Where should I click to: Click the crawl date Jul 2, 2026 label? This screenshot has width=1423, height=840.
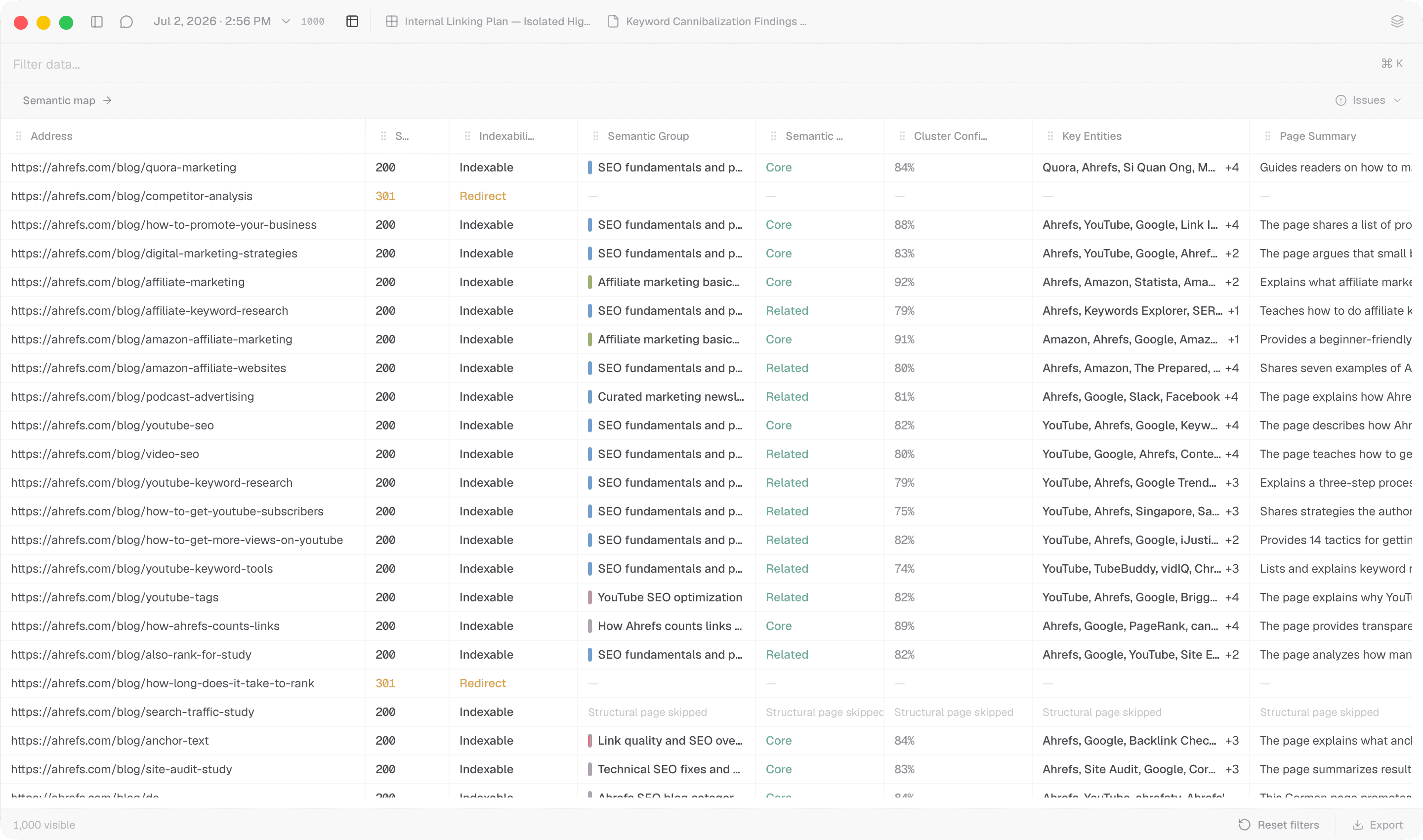212,22
